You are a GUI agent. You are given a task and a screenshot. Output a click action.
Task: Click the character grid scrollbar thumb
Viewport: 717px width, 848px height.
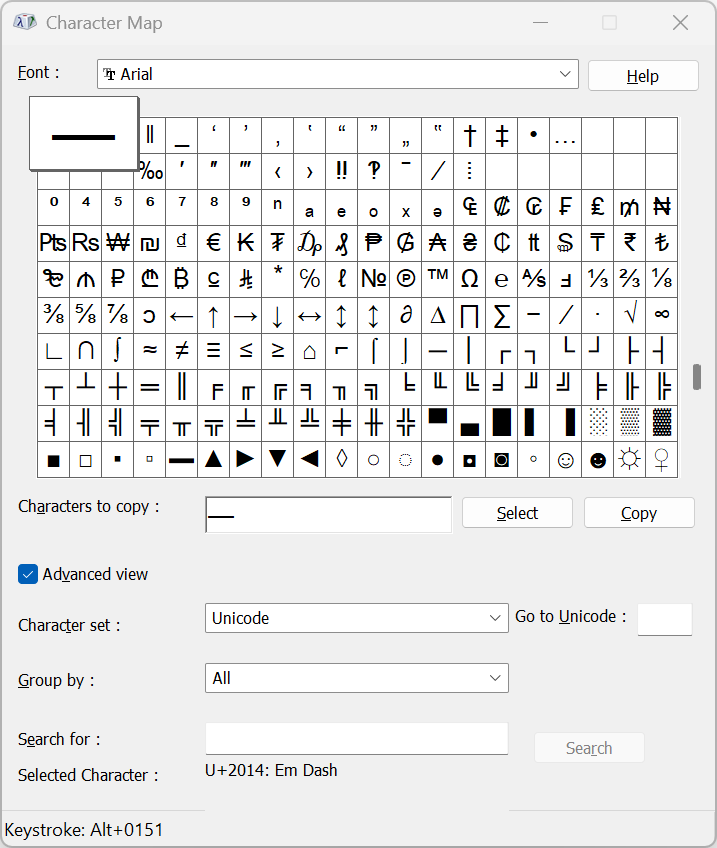(x=697, y=377)
